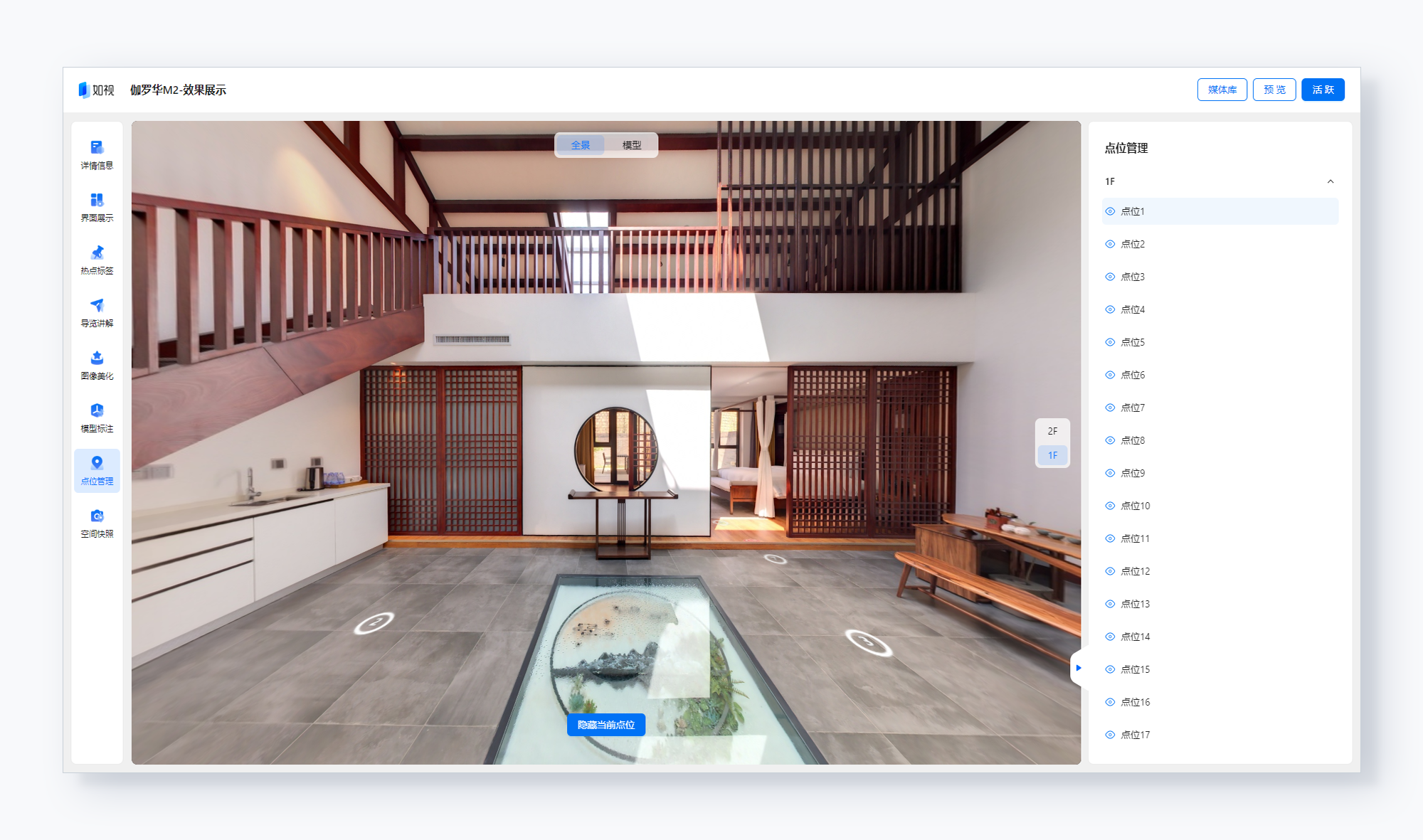Toggle visibility eye for 点位6
The height and width of the screenshot is (840, 1423).
(x=1110, y=375)
